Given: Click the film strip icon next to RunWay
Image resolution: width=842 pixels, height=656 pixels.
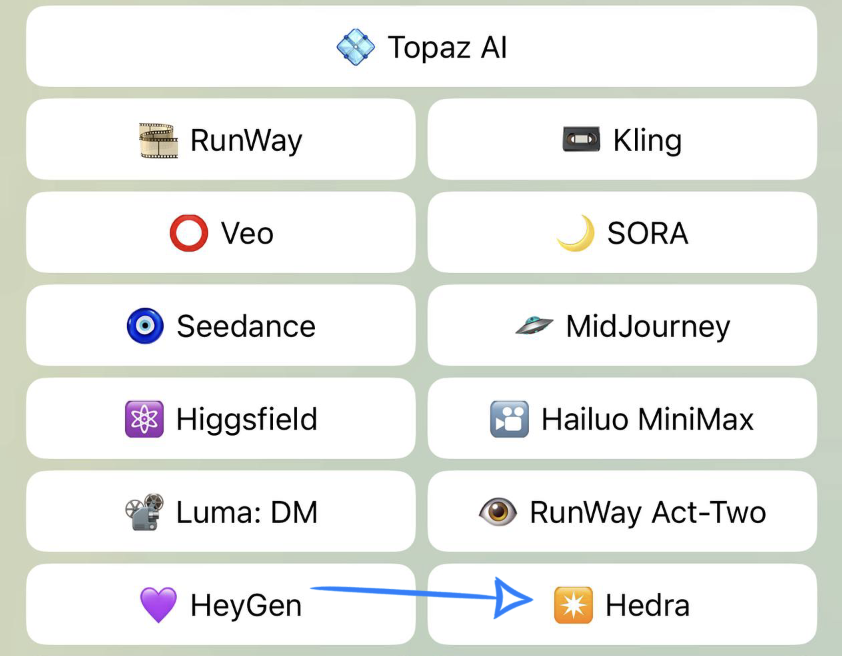Looking at the screenshot, I should click(159, 141).
